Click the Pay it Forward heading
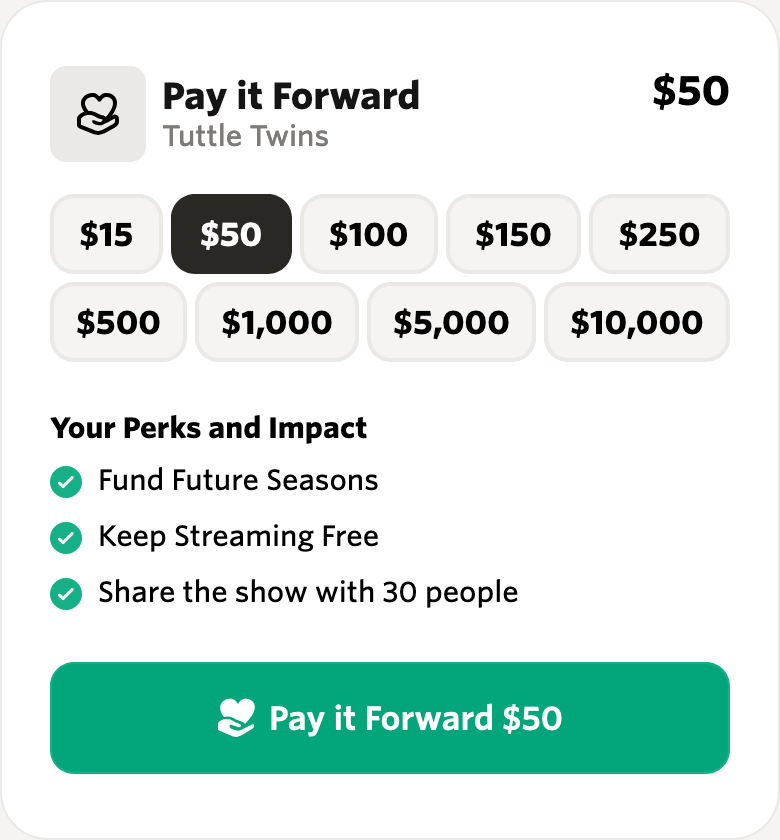780x840 pixels. coord(291,97)
